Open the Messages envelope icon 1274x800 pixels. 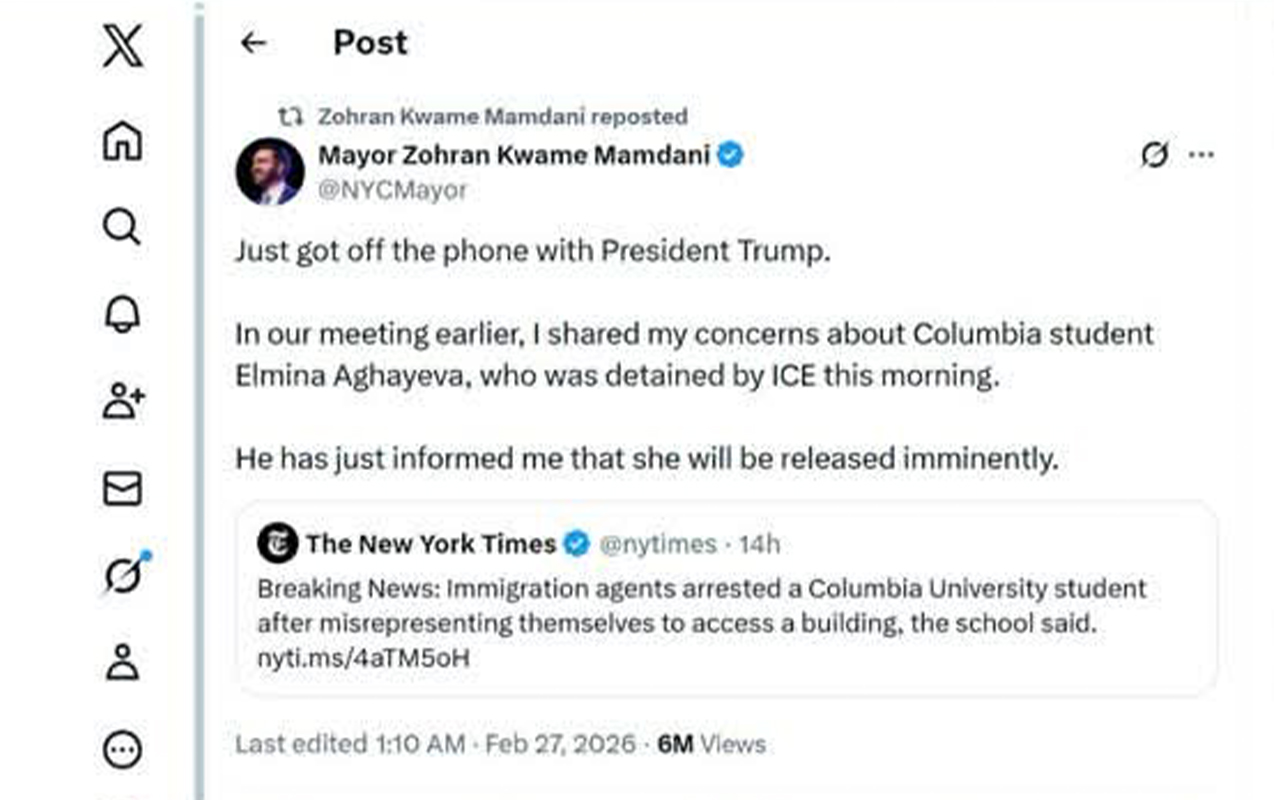[x=122, y=489]
